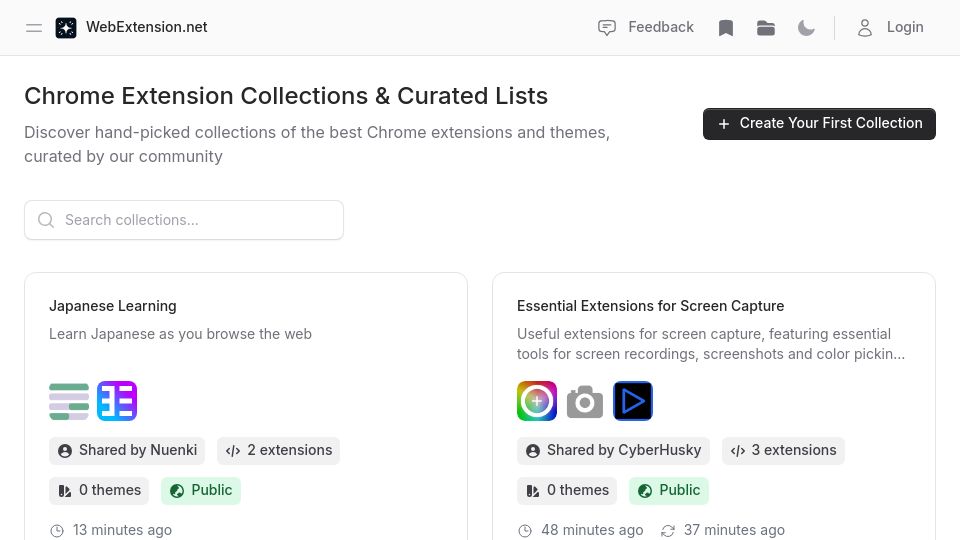
Task: Open the Japanese Learning collection title
Action: (x=113, y=306)
